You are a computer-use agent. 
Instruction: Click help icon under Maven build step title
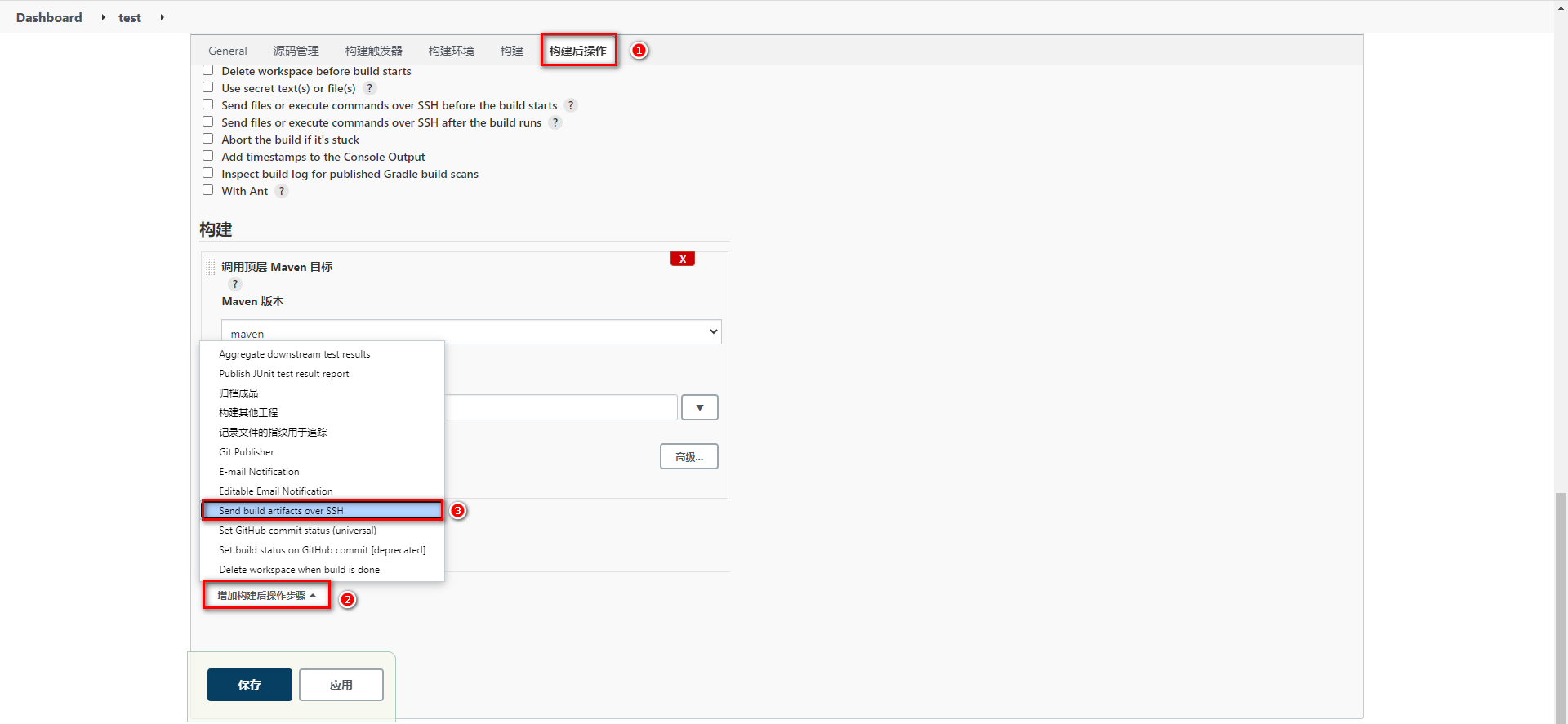pyautogui.click(x=235, y=284)
